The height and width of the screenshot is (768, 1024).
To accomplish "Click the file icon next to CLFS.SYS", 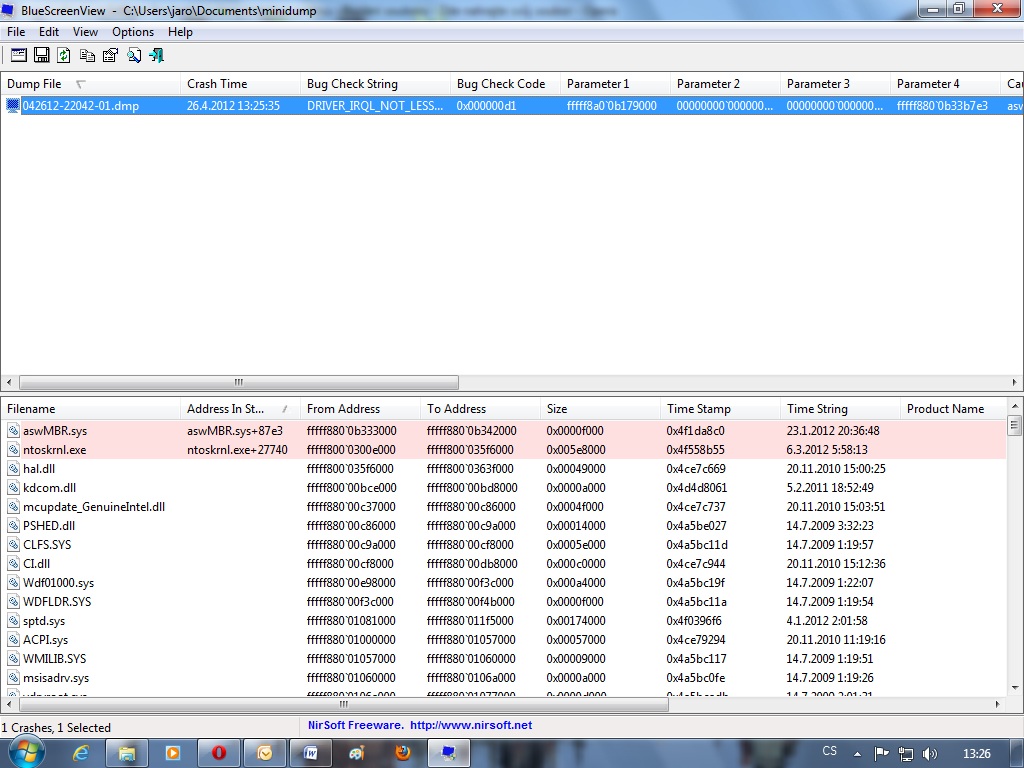I will pos(13,544).
